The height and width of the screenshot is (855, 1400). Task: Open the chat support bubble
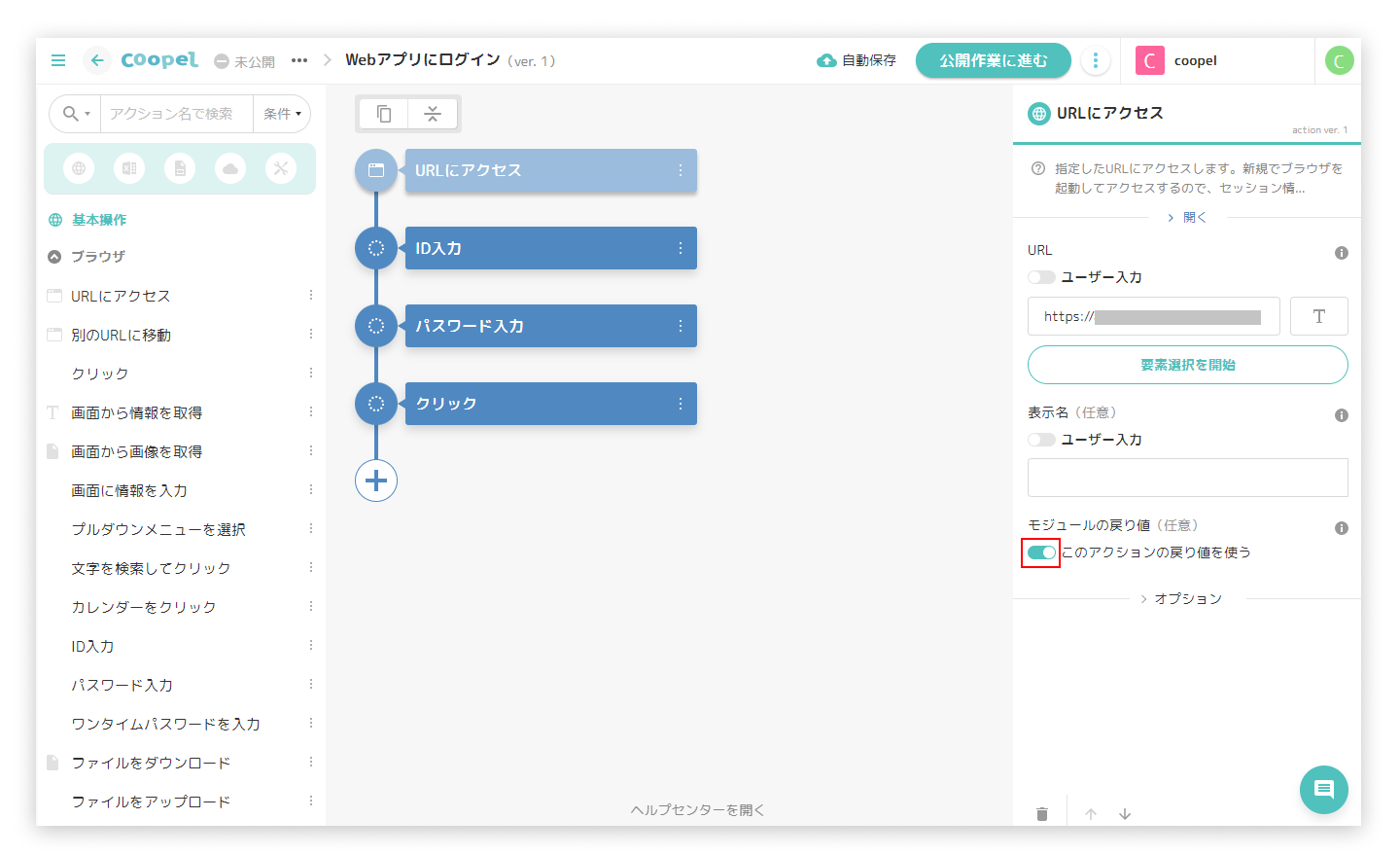click(1323, 789)
